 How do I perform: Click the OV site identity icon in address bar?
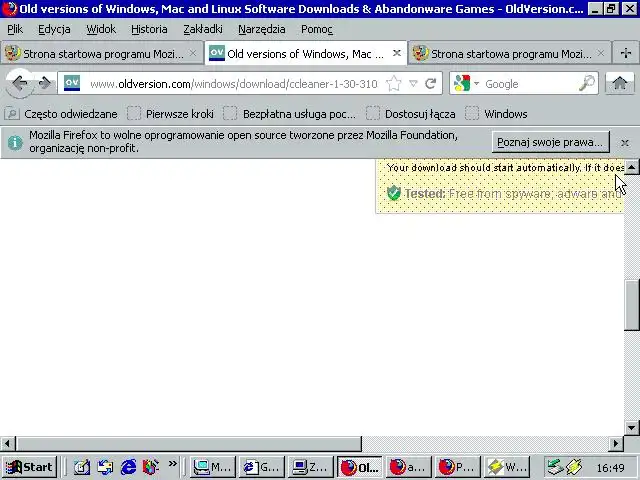click(72, 83)
